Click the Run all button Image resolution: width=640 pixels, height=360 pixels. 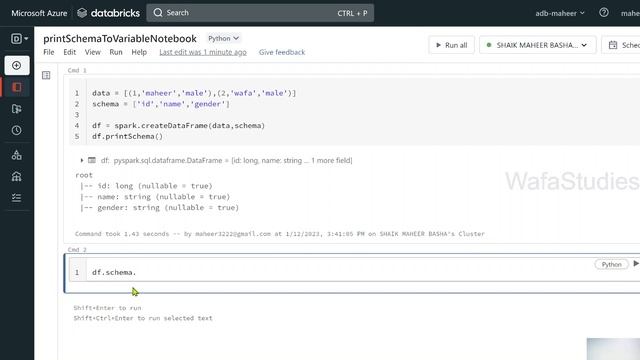[451, 45]
